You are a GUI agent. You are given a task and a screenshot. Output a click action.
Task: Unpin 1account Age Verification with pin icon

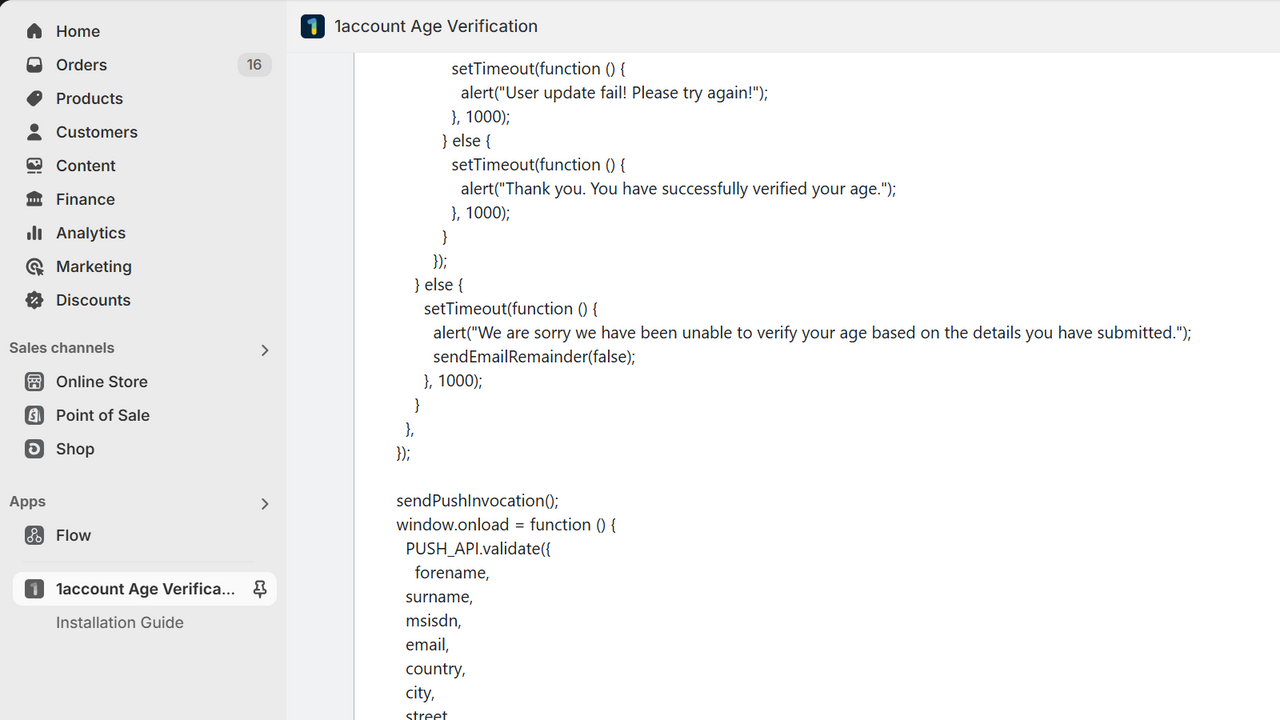point(260,589)
